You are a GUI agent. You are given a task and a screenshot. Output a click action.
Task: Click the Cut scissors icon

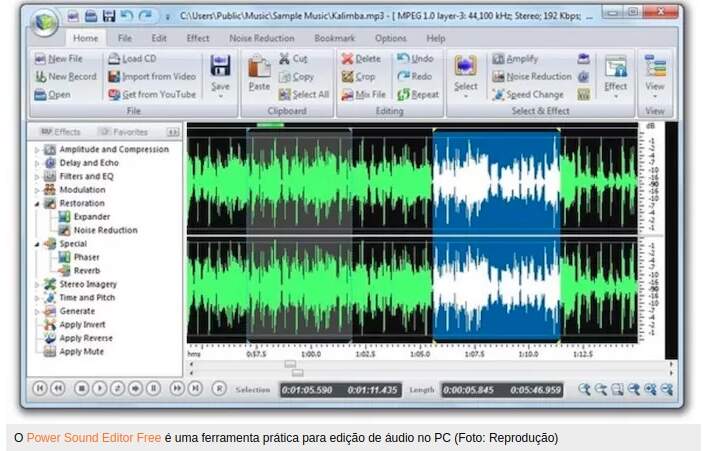(285, 59)
